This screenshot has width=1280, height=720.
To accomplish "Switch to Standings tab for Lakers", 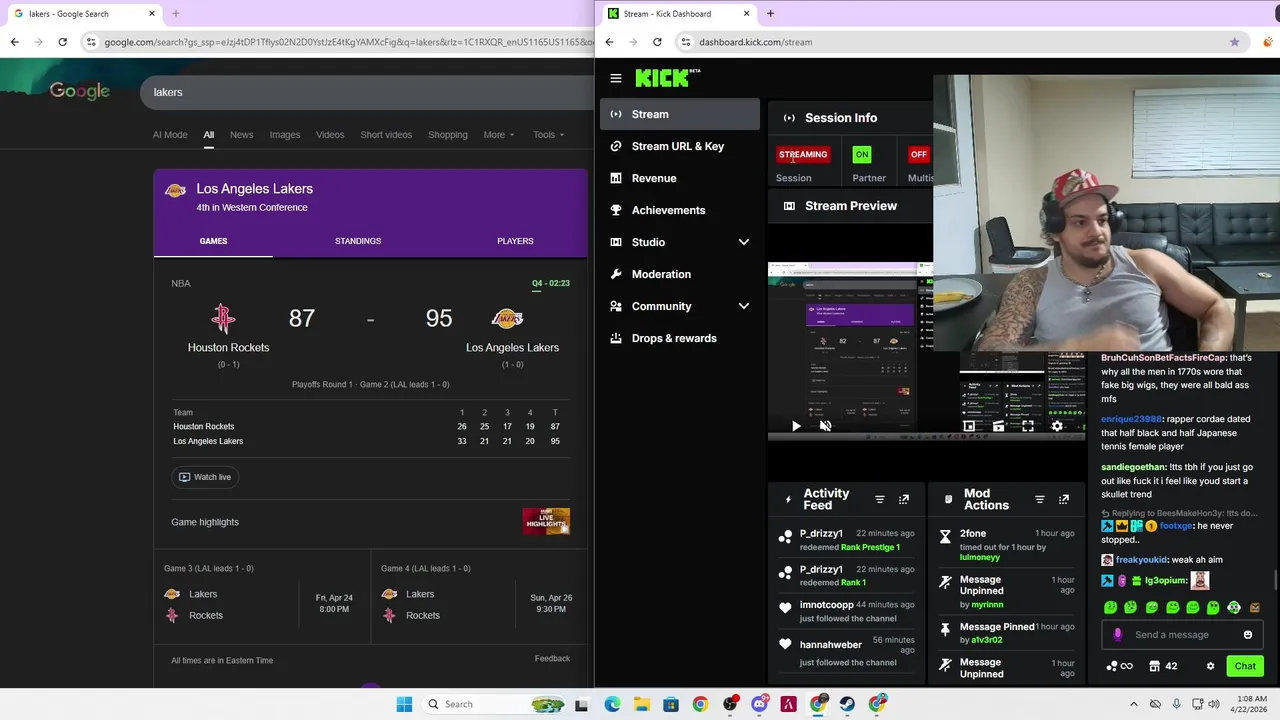I will [x=358, y=241].
